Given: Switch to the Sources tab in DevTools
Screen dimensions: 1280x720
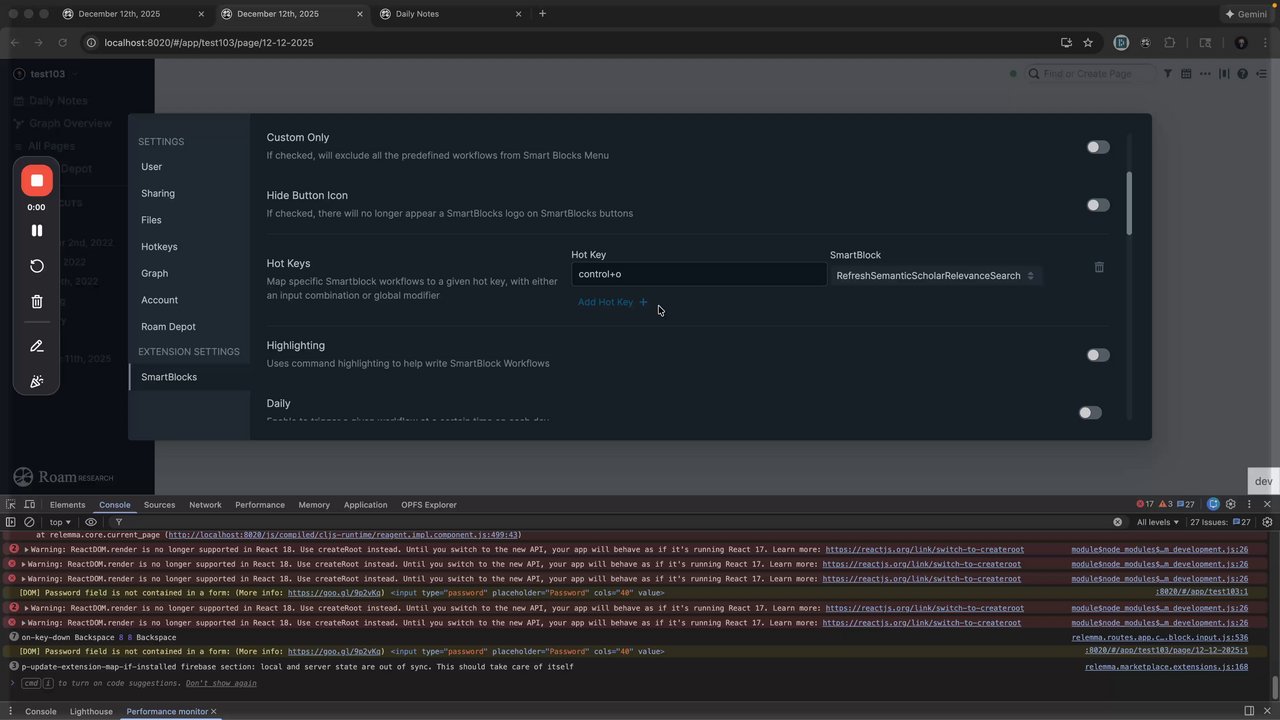Looking at the screenshot, I should coord(159,505).
